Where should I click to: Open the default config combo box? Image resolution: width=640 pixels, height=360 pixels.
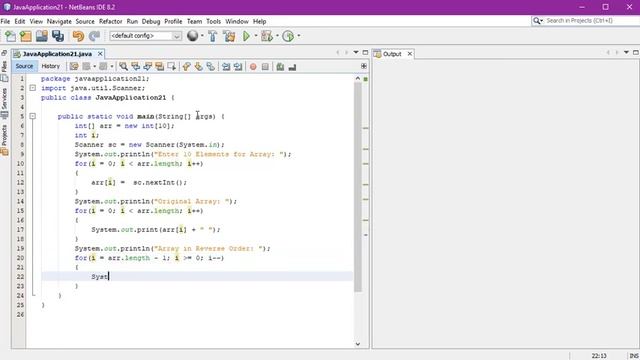point(145,36)
